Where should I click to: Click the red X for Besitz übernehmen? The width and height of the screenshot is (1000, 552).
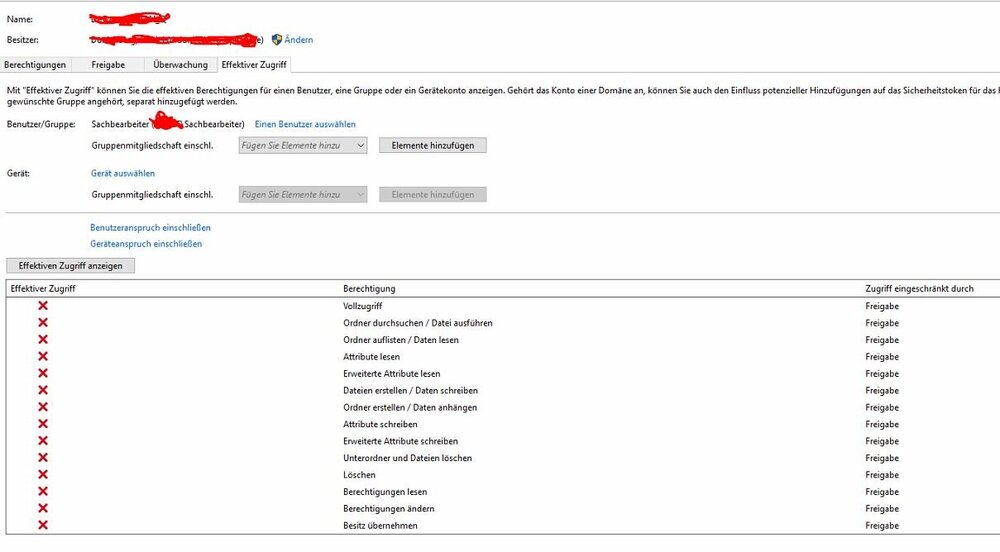[x=43, y=525]
